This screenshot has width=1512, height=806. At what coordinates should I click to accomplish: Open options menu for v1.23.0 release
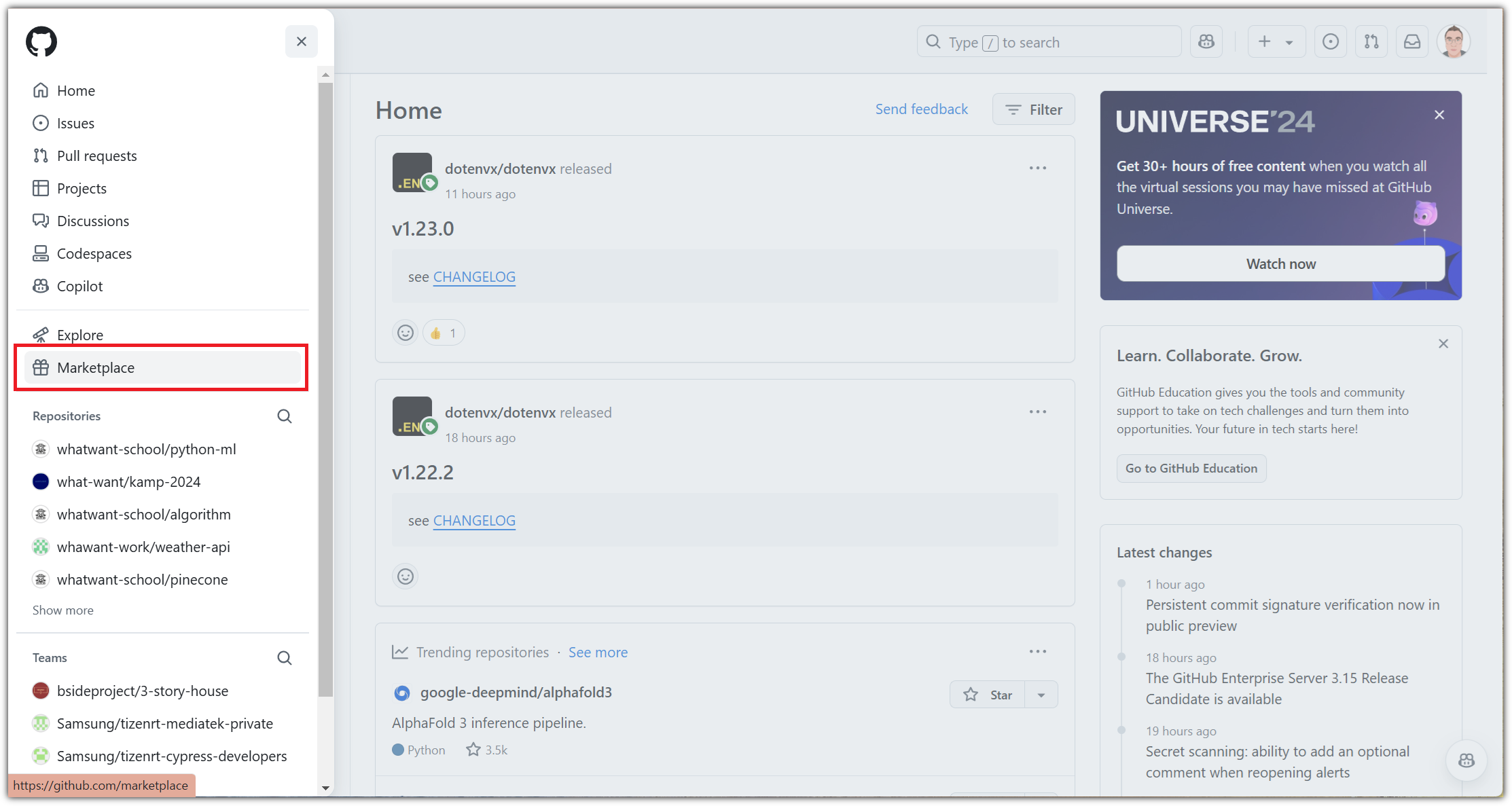click(x=1037, y=168)
